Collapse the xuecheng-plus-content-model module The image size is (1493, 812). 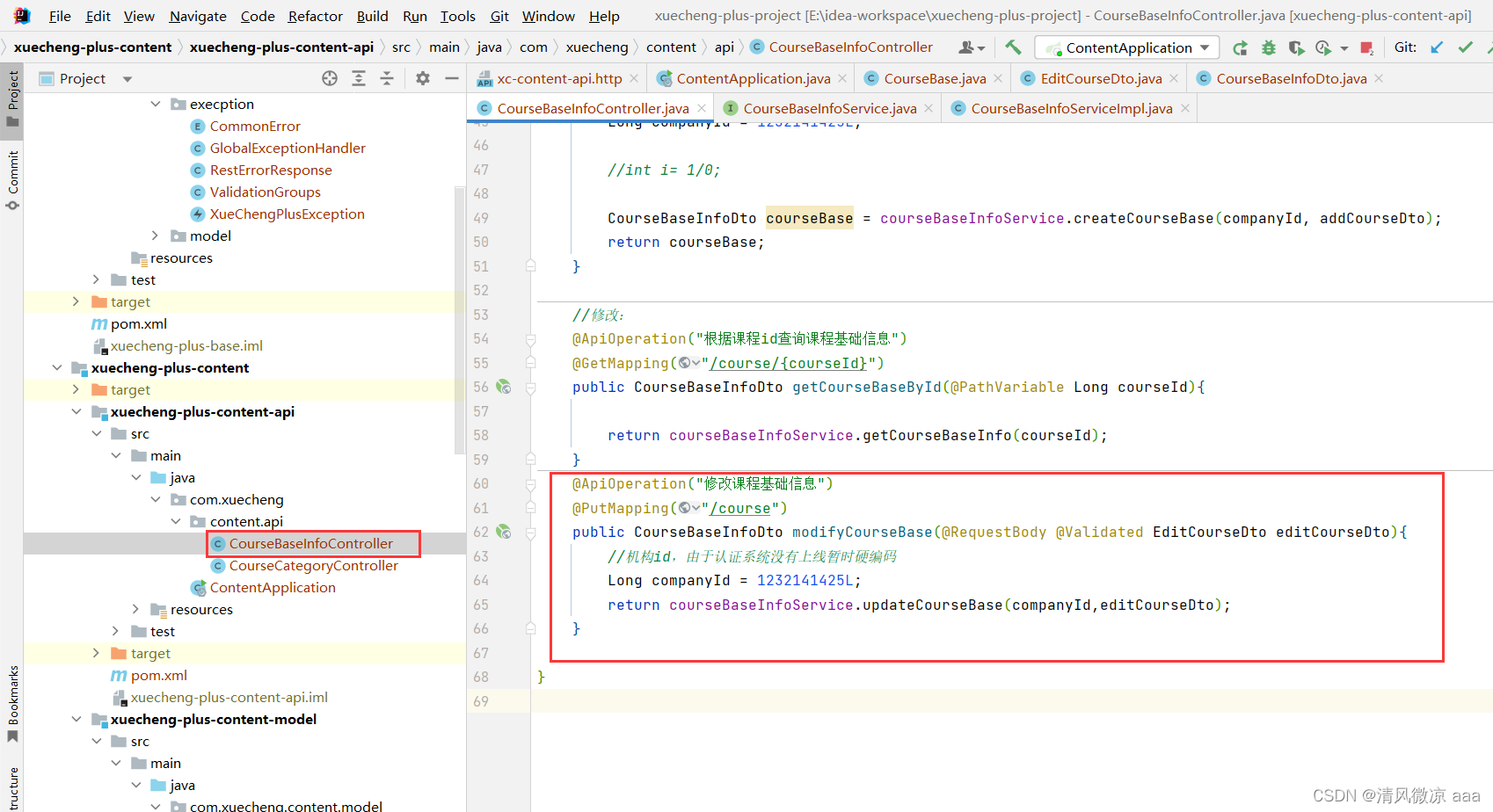76,719
